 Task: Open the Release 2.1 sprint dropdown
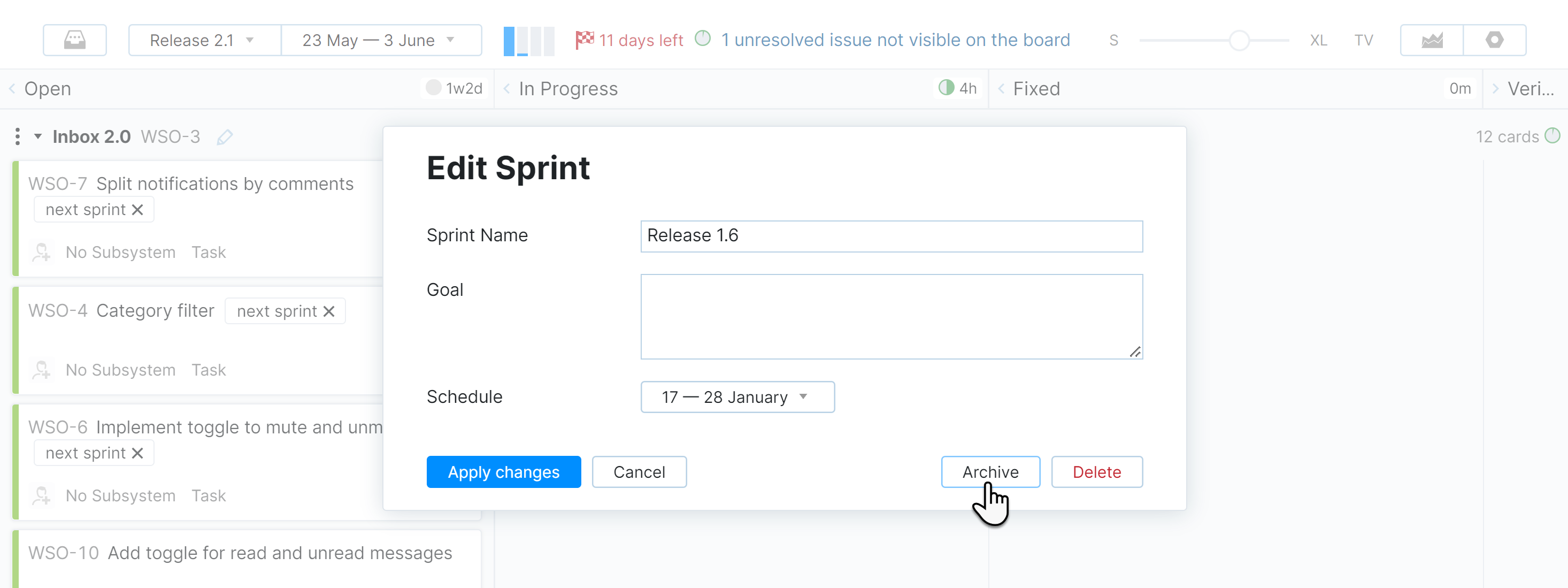pos(204,40)
